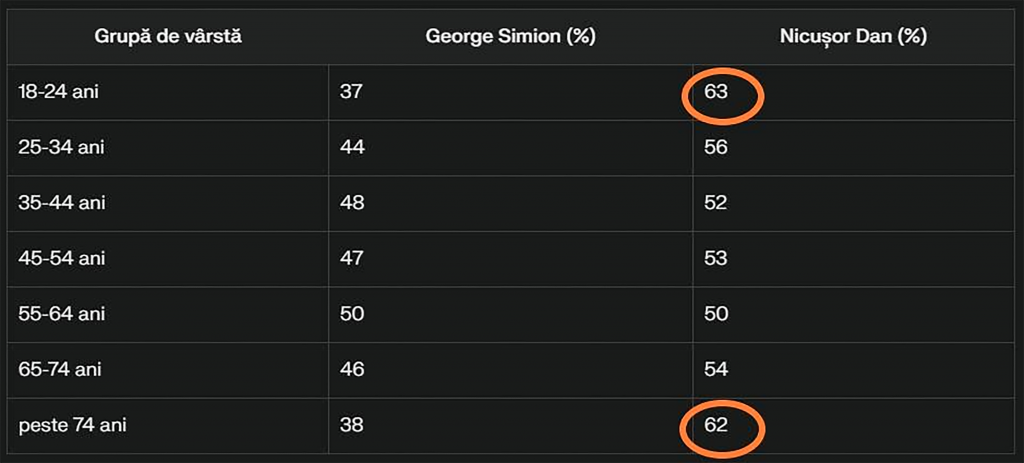Image resolution: width=1024 pixels, height=463 pixels.
Task: Click the George Simion (%) column header
Action: (x=510, y=37)
